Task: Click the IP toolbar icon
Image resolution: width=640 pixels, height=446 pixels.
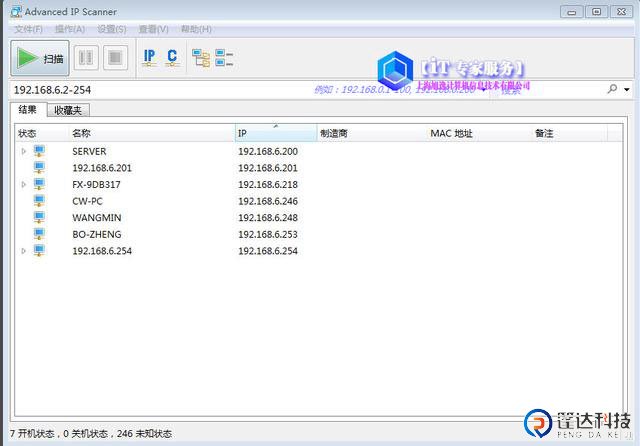Action: [x=149, y=58]
